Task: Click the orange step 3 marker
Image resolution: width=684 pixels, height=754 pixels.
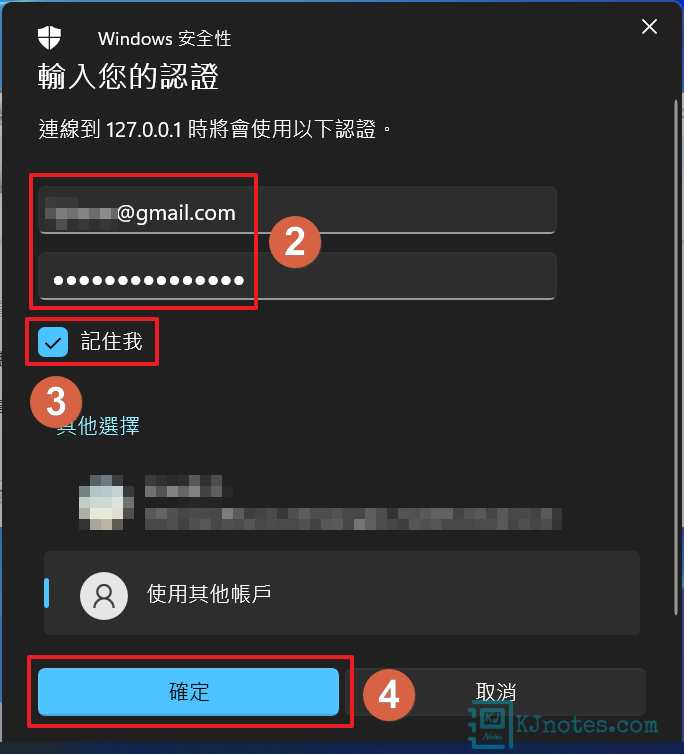Action: [56, 402]
